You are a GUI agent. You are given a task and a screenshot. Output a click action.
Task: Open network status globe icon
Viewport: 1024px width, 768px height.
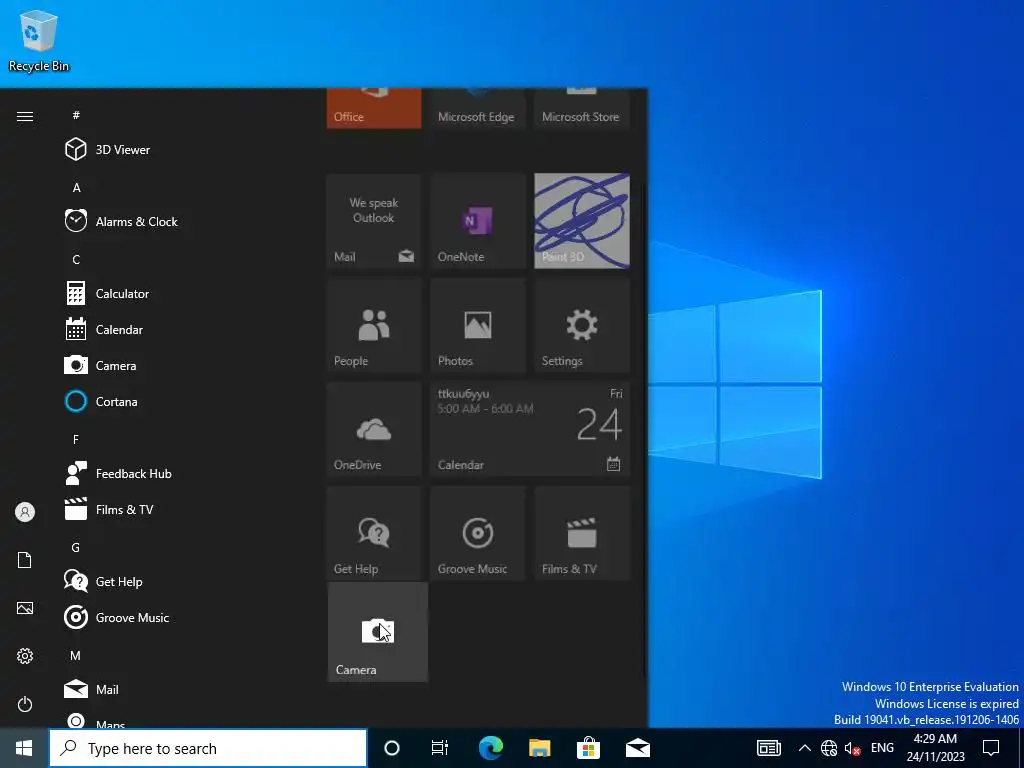pyautogui.click(x=829, y=748)
